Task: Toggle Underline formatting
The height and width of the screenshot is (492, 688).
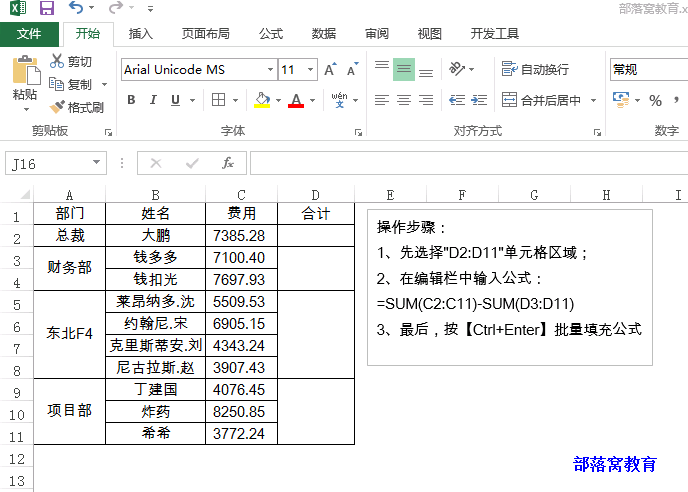Action: click(x=176, y=100)
